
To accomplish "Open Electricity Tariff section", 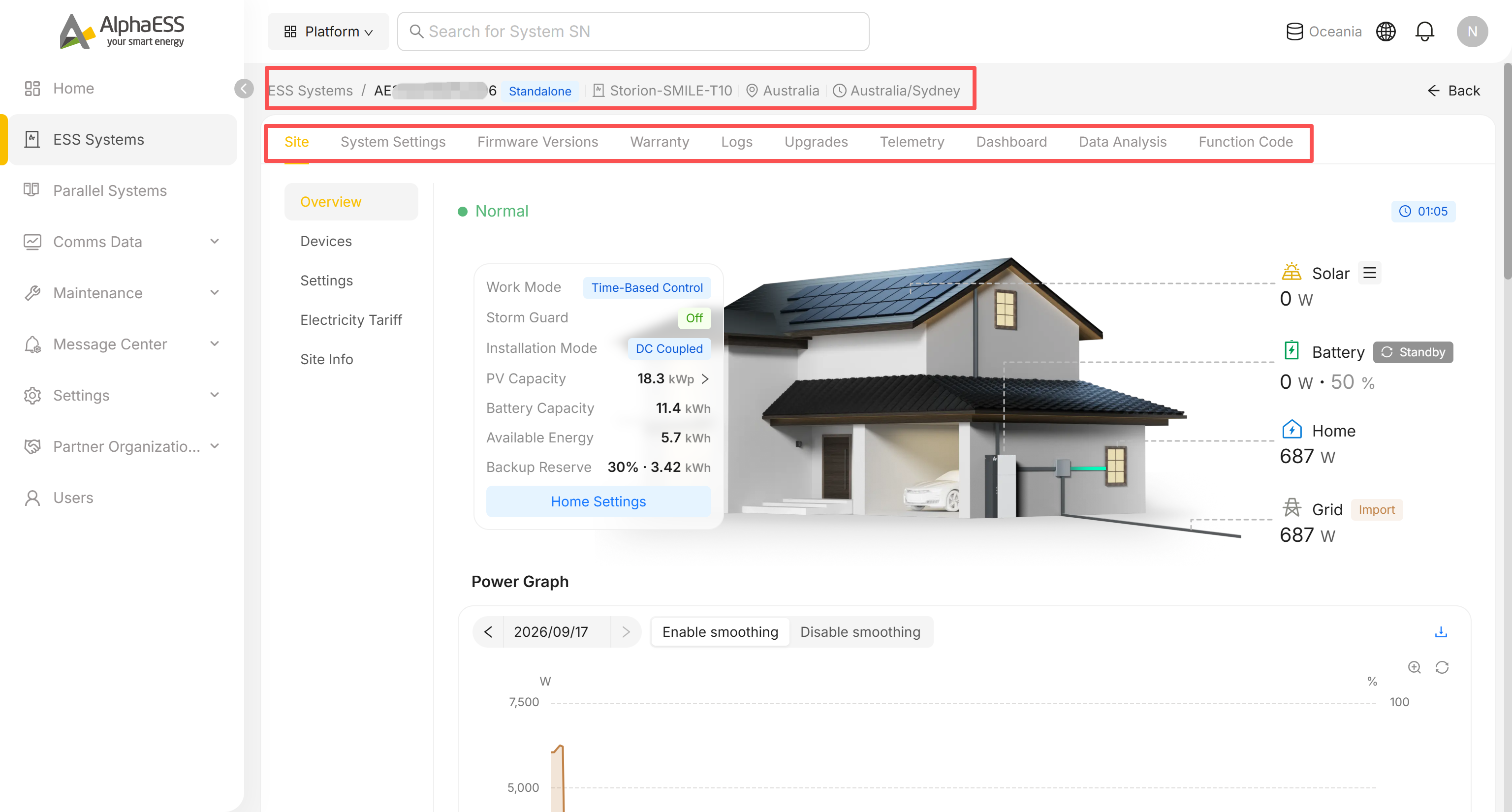I will tap(351, 320).
